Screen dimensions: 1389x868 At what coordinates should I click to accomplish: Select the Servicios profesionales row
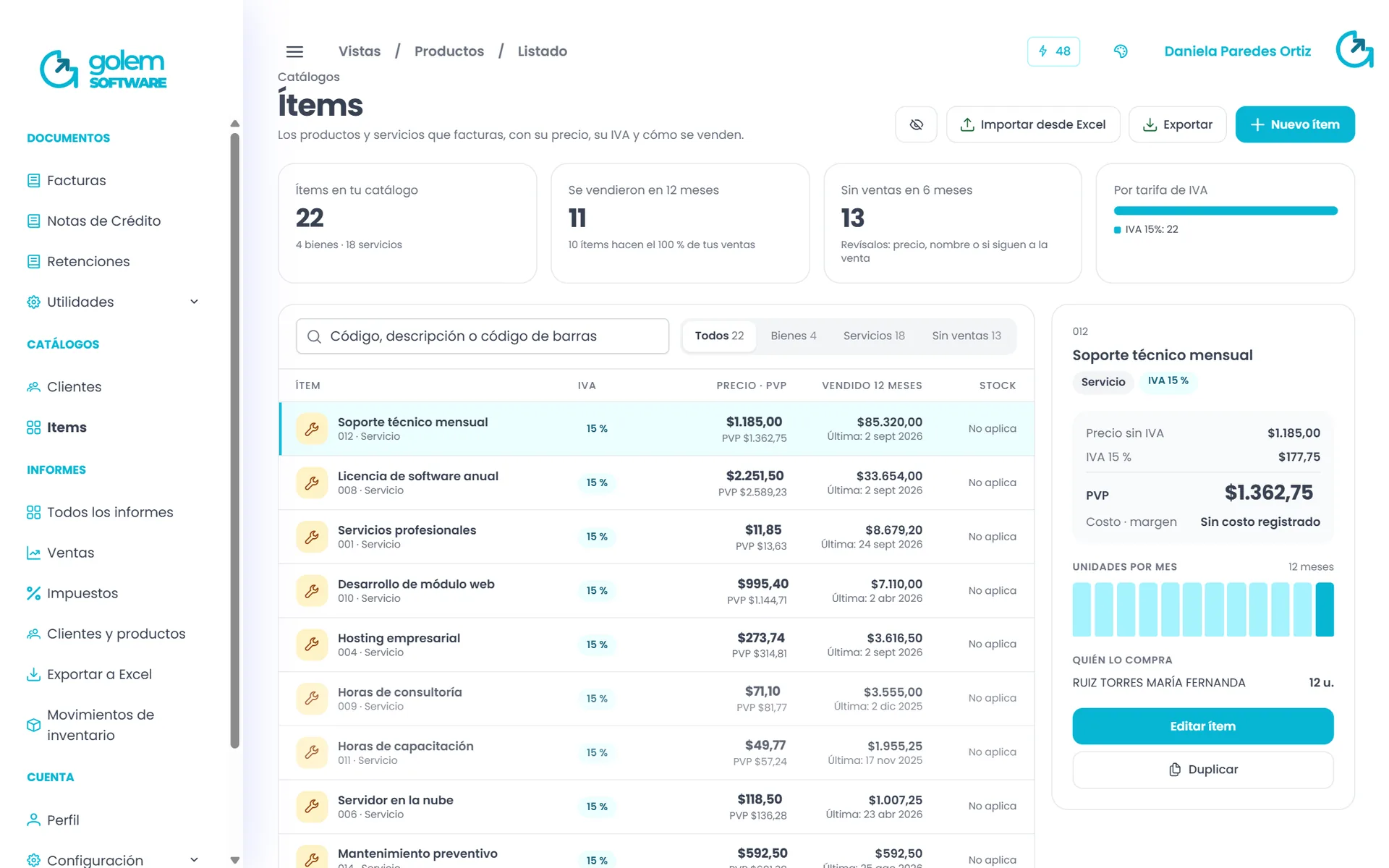656,537
